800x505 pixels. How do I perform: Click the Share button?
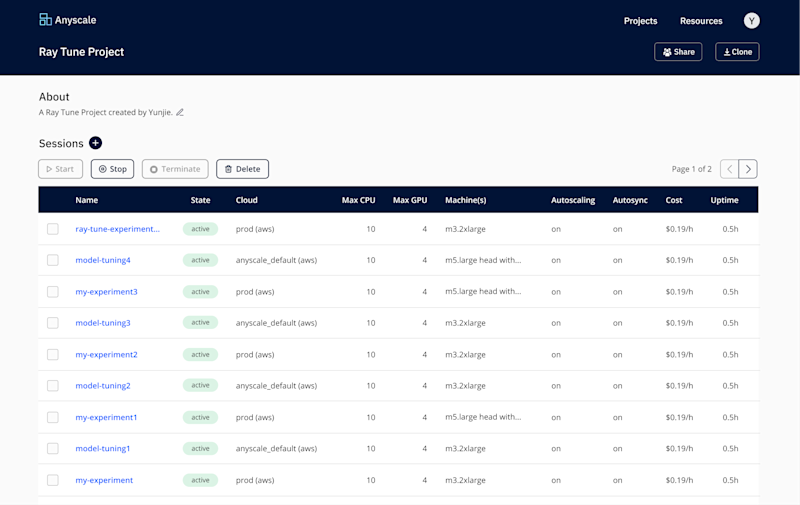pos(678,52)
